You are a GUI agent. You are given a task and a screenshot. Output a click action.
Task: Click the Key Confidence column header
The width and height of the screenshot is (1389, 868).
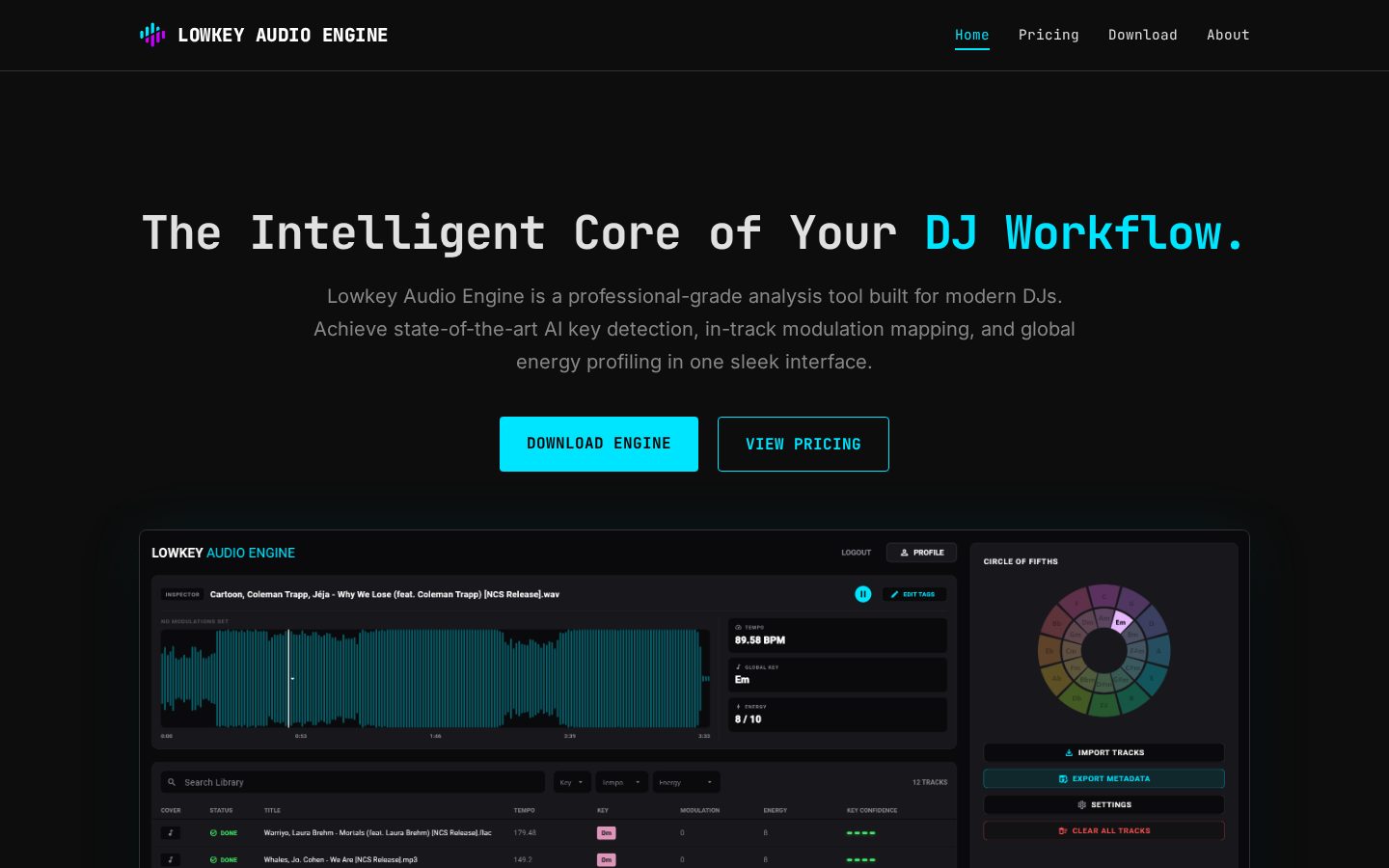872,810
